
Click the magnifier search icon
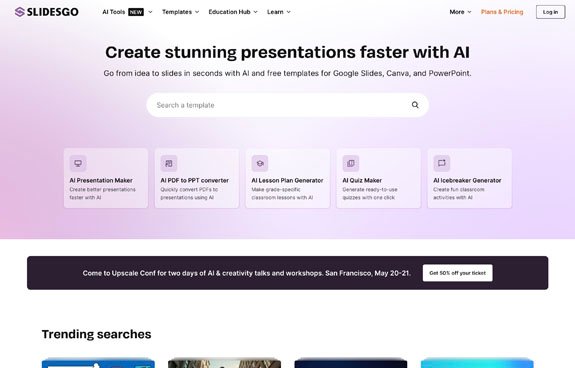[x=415, y=105]
